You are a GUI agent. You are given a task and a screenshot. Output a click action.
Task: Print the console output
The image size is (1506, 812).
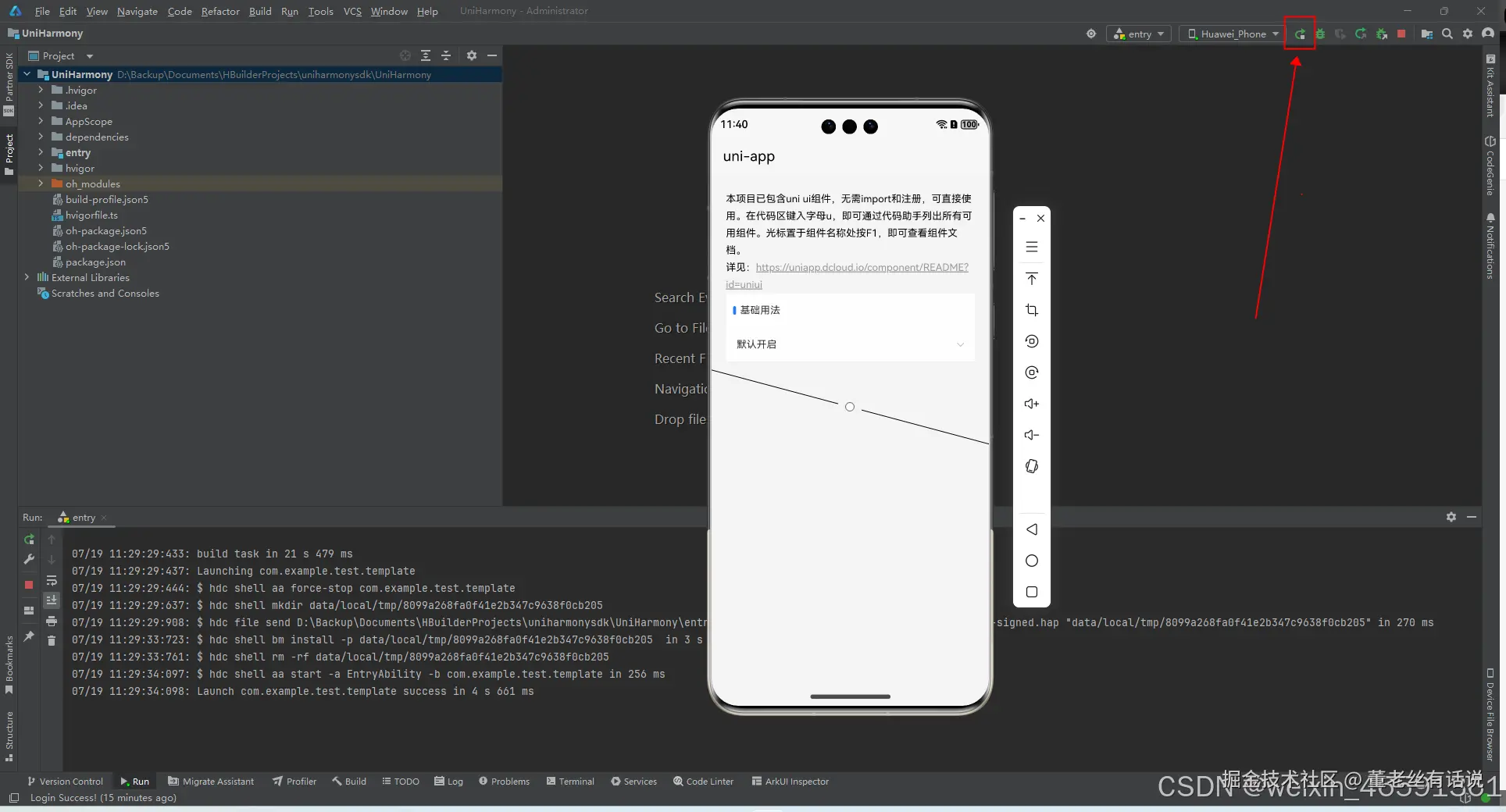[x=52, y=621]
